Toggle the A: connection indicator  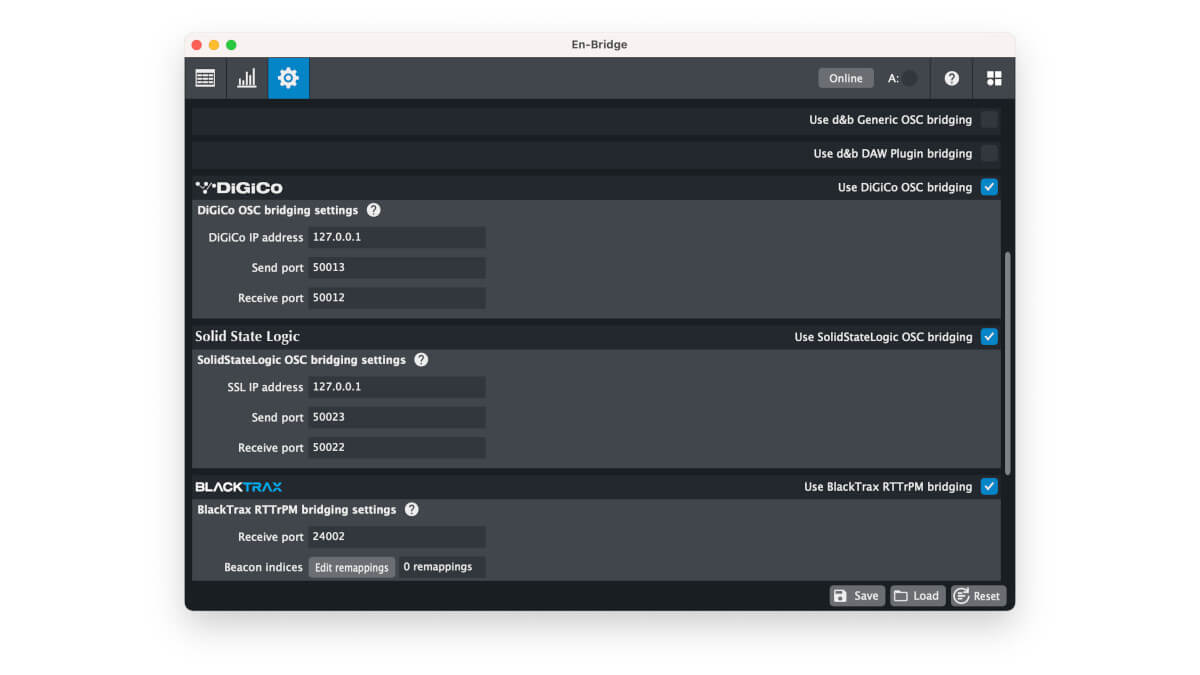(x=909, y=78)
